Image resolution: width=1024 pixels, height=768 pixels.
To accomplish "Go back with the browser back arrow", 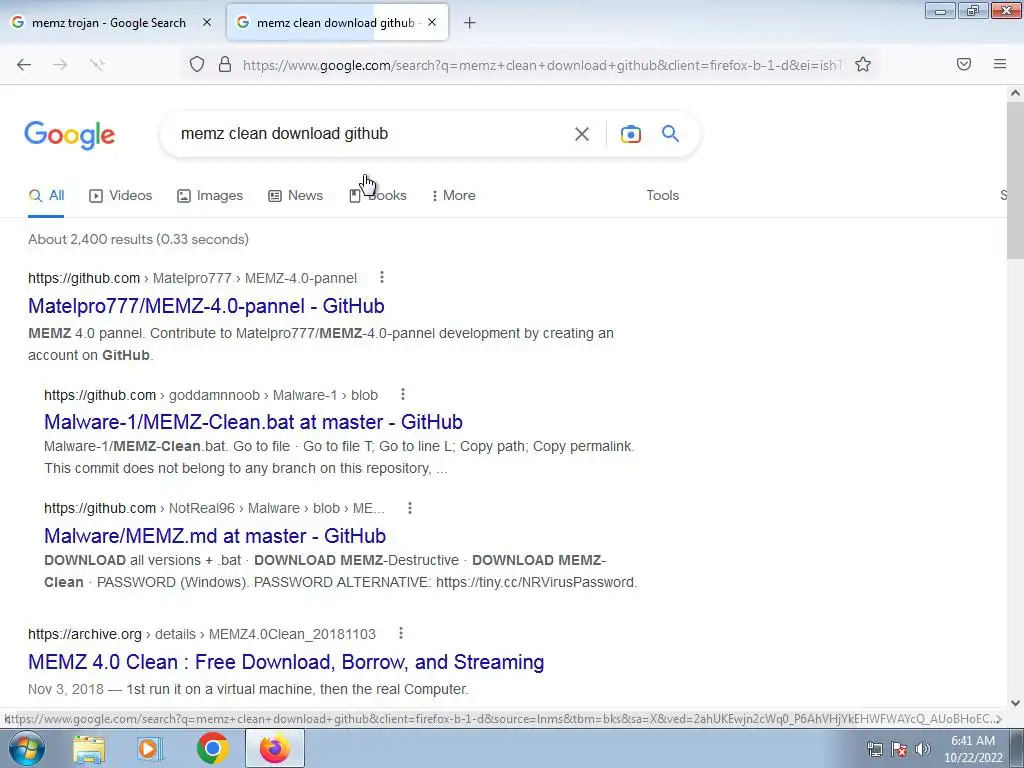I will coord(24,64).
